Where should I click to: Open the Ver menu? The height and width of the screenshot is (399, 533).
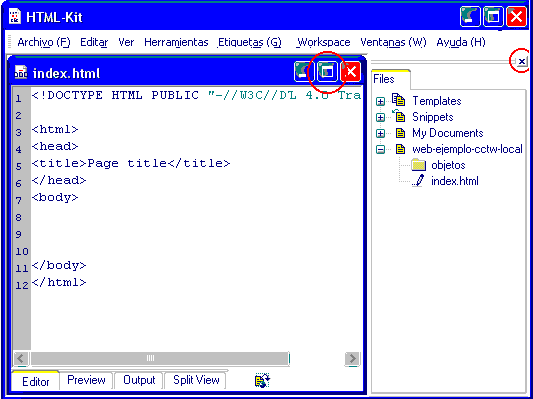click(126, 42)
